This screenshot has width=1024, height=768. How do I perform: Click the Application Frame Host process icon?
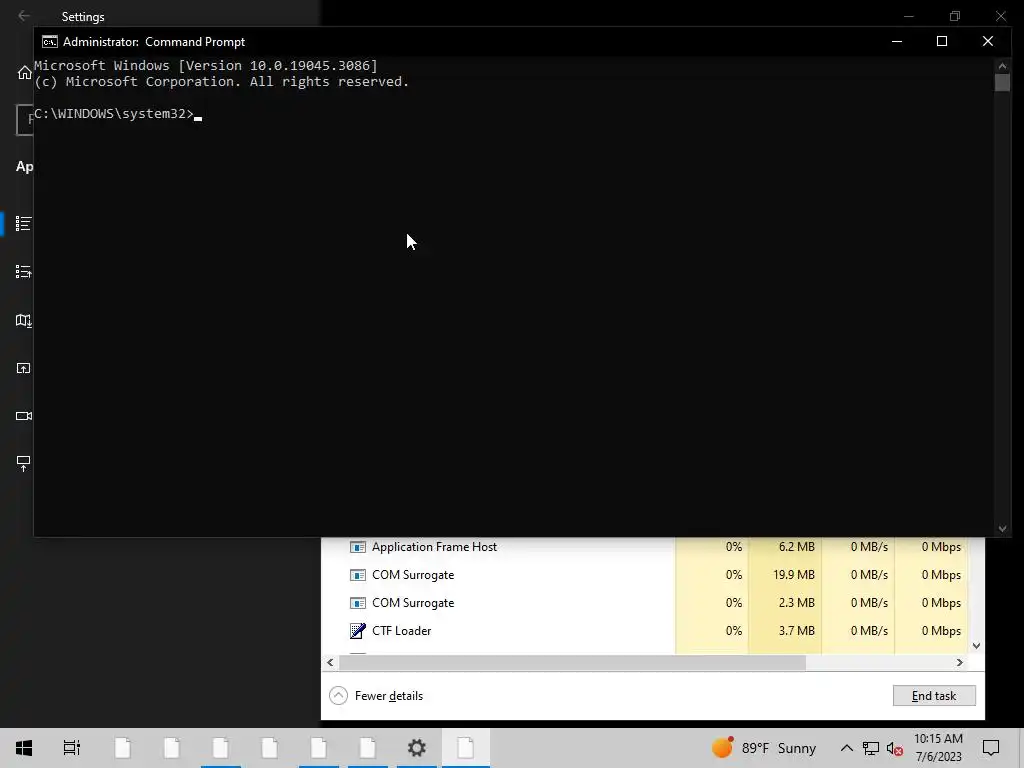(x=358, y=547)
